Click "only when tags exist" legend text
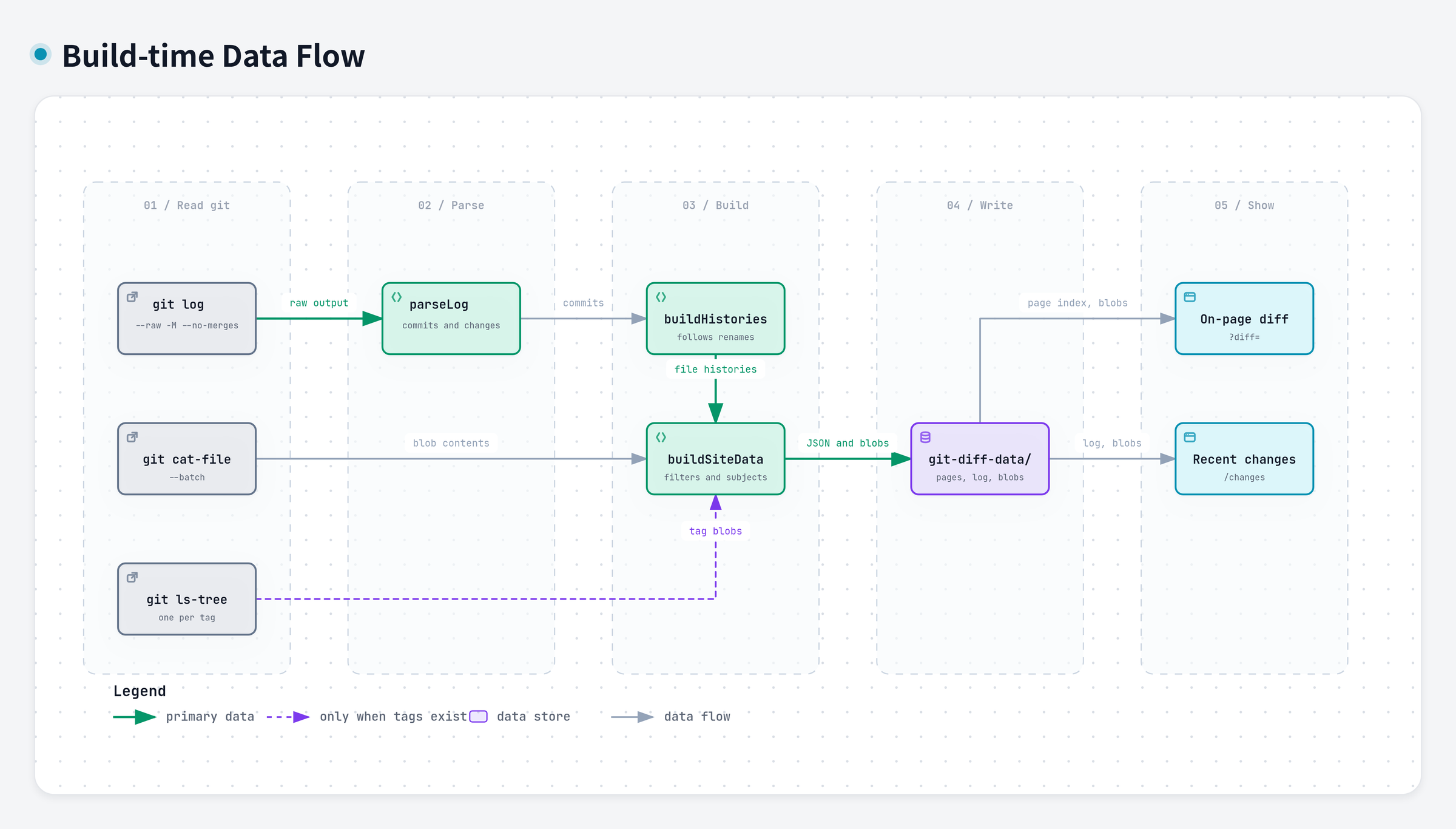 click(x=393, y=717)
